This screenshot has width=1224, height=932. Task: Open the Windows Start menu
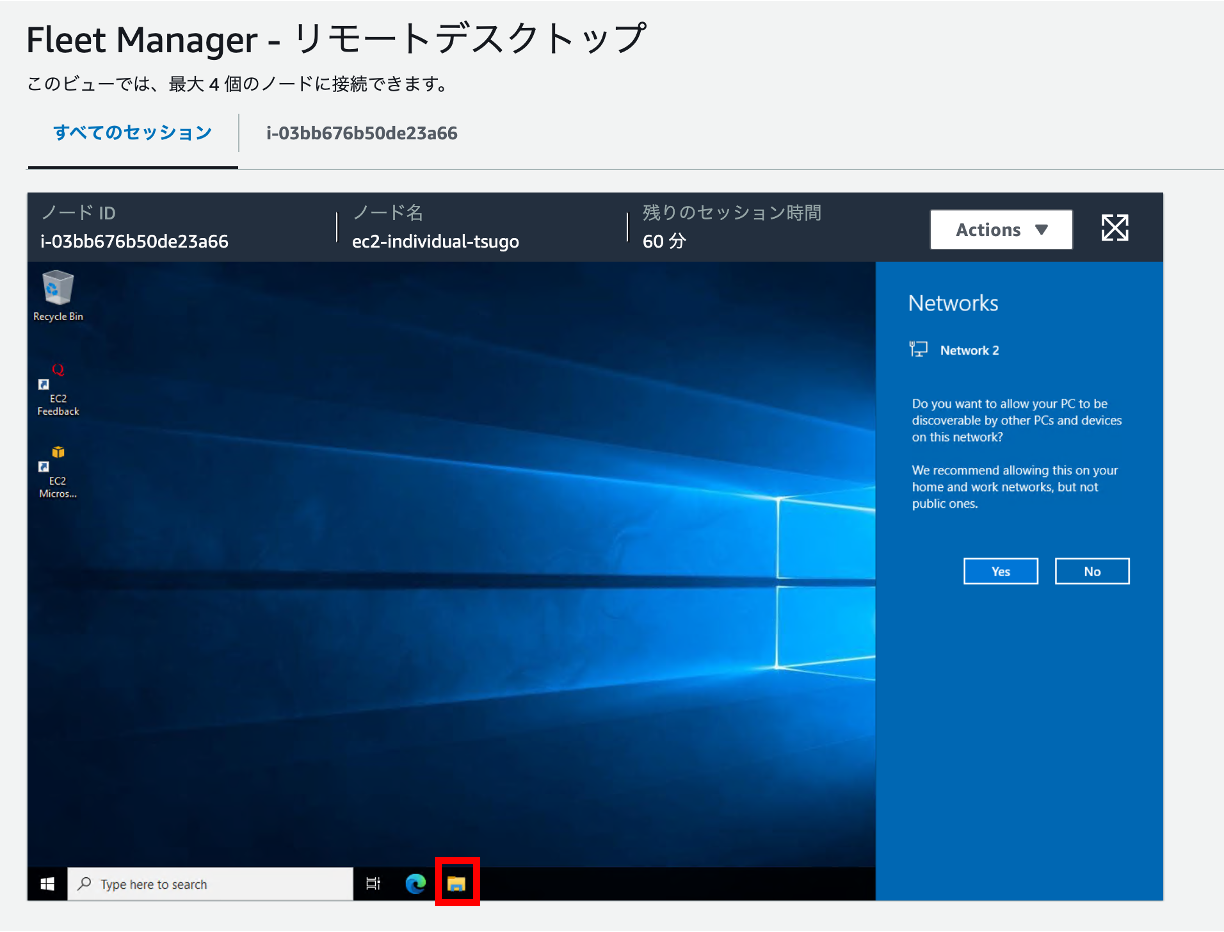pyautogui.click(x=47, y=884)
